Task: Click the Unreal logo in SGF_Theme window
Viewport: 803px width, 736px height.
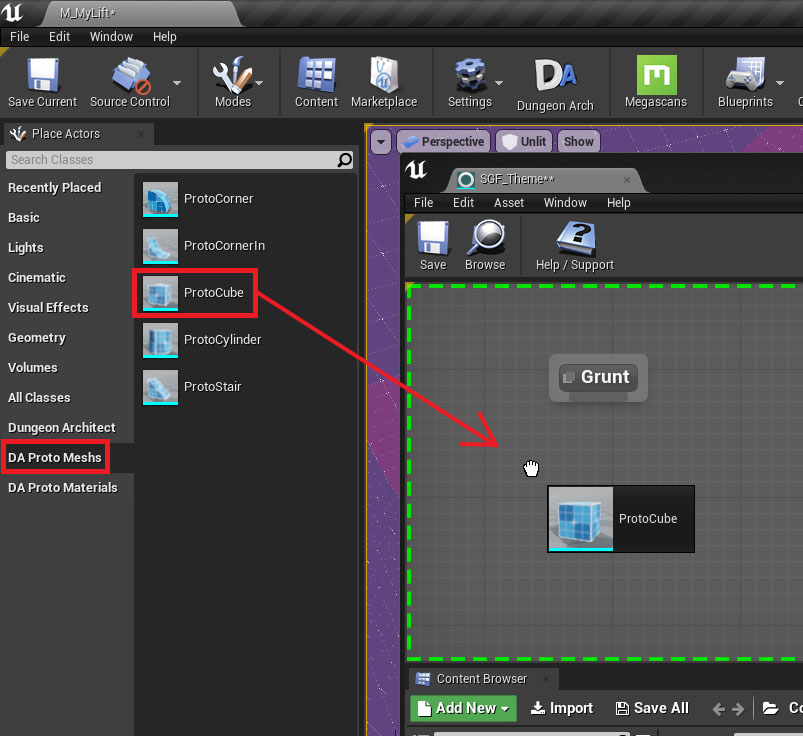Action: click(416, 170)
